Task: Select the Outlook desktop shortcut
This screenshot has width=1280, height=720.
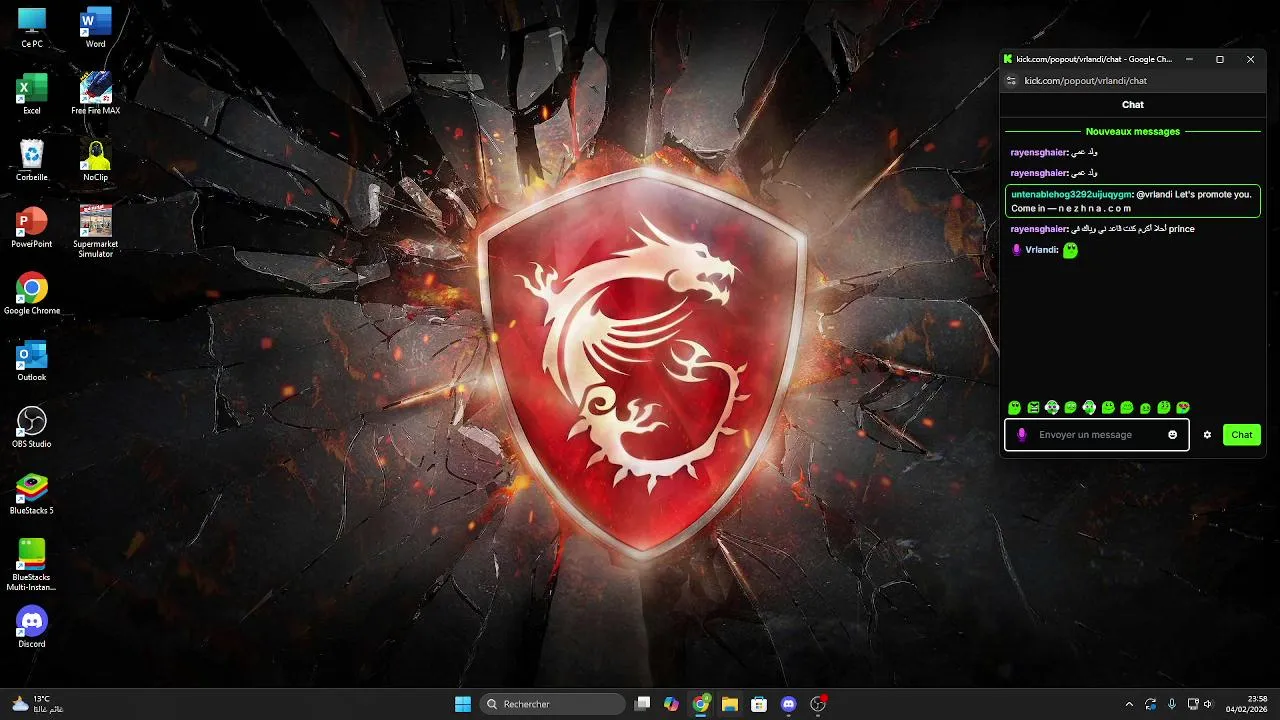Action: pyautogui.click(x=32, y=360)
